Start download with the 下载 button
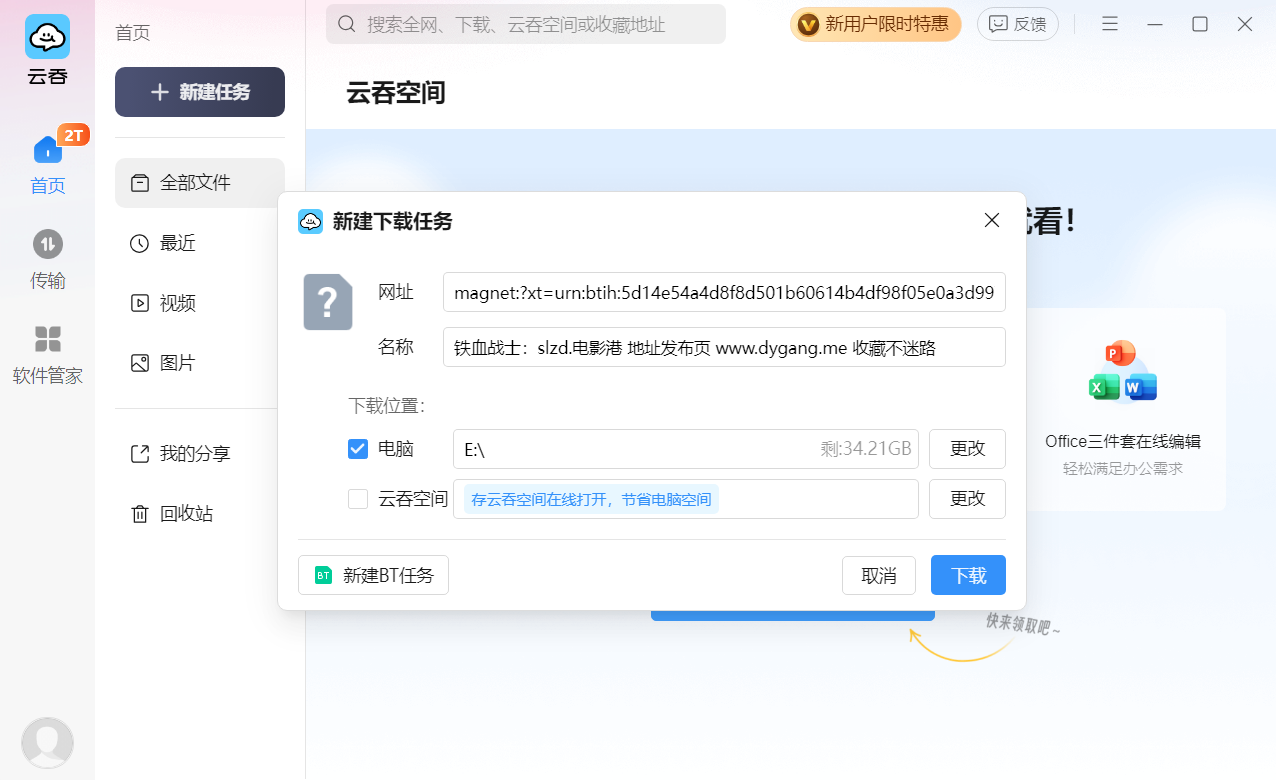This screenshot has height=780, width=1276. pyautogui.click(x=966, y=575)
